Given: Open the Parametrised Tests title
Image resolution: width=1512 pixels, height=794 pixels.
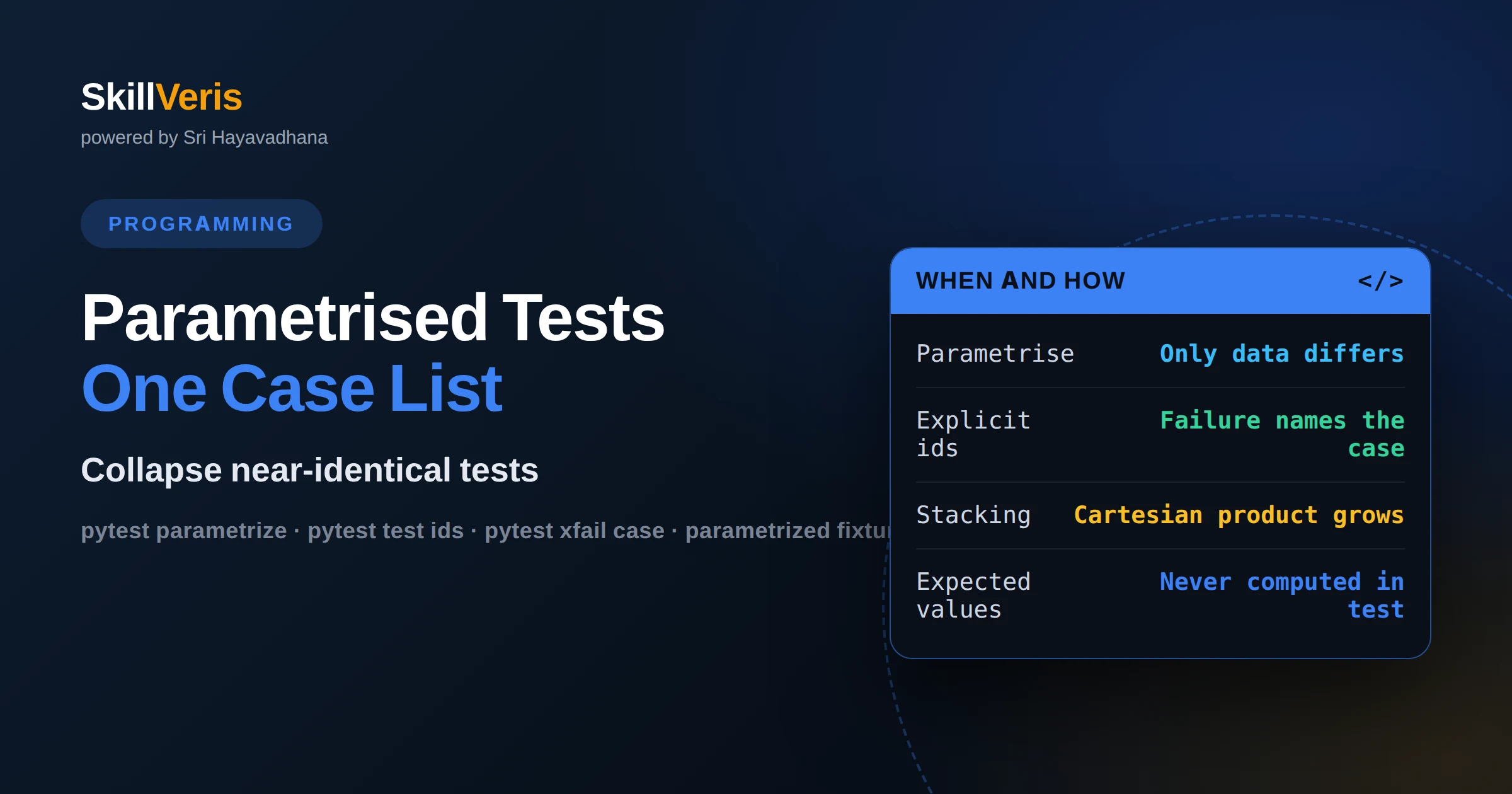Looking at the screenshot, I should [x=373, y=318].
